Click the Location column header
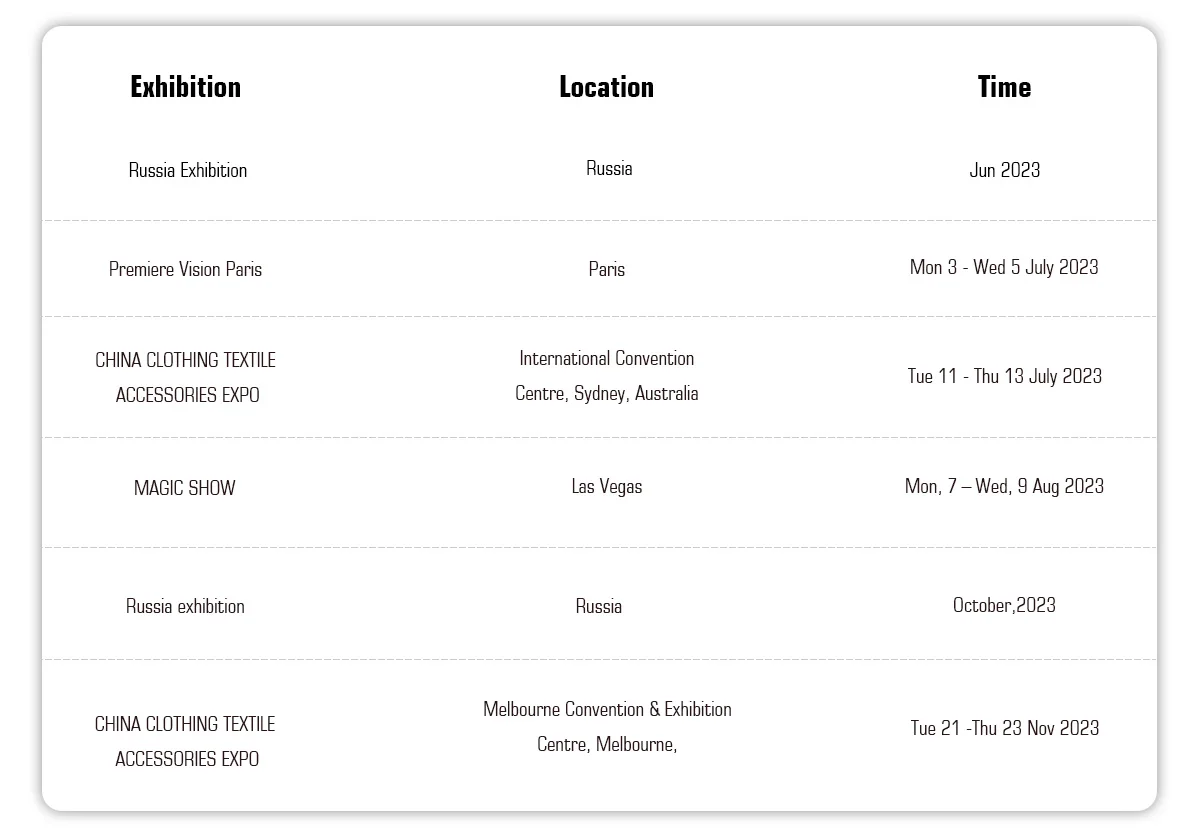This screenshot has width=1200, height=833. (606, 87)
